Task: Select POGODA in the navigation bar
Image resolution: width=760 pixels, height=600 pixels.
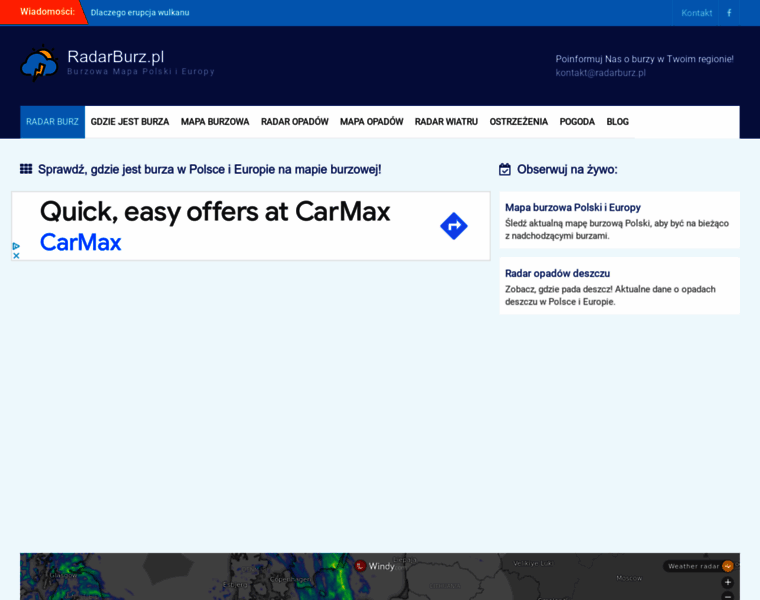Action: coord(577,122)
